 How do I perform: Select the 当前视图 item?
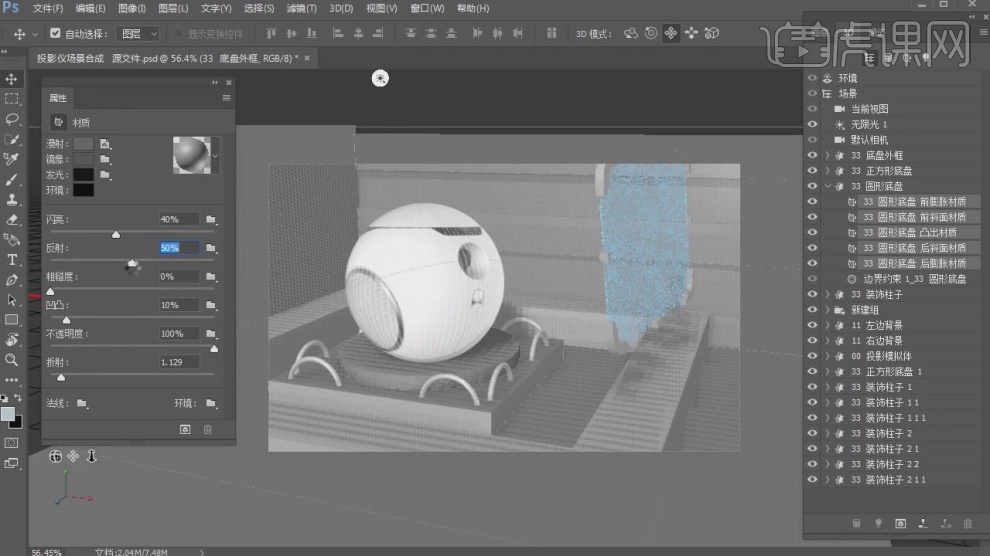[869, 109]
